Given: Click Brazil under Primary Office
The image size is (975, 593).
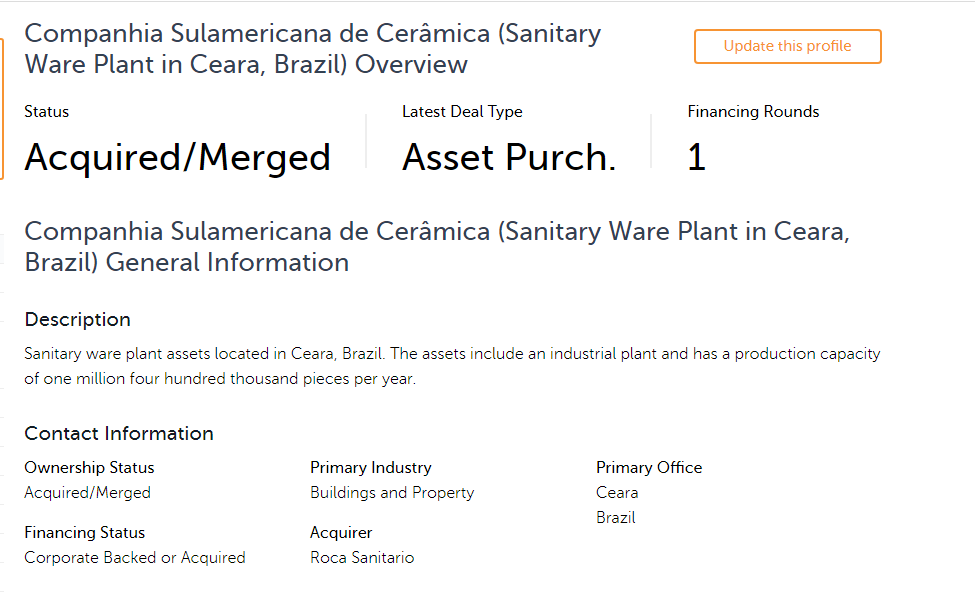Looking at the screenshot, I should (616, 518).
